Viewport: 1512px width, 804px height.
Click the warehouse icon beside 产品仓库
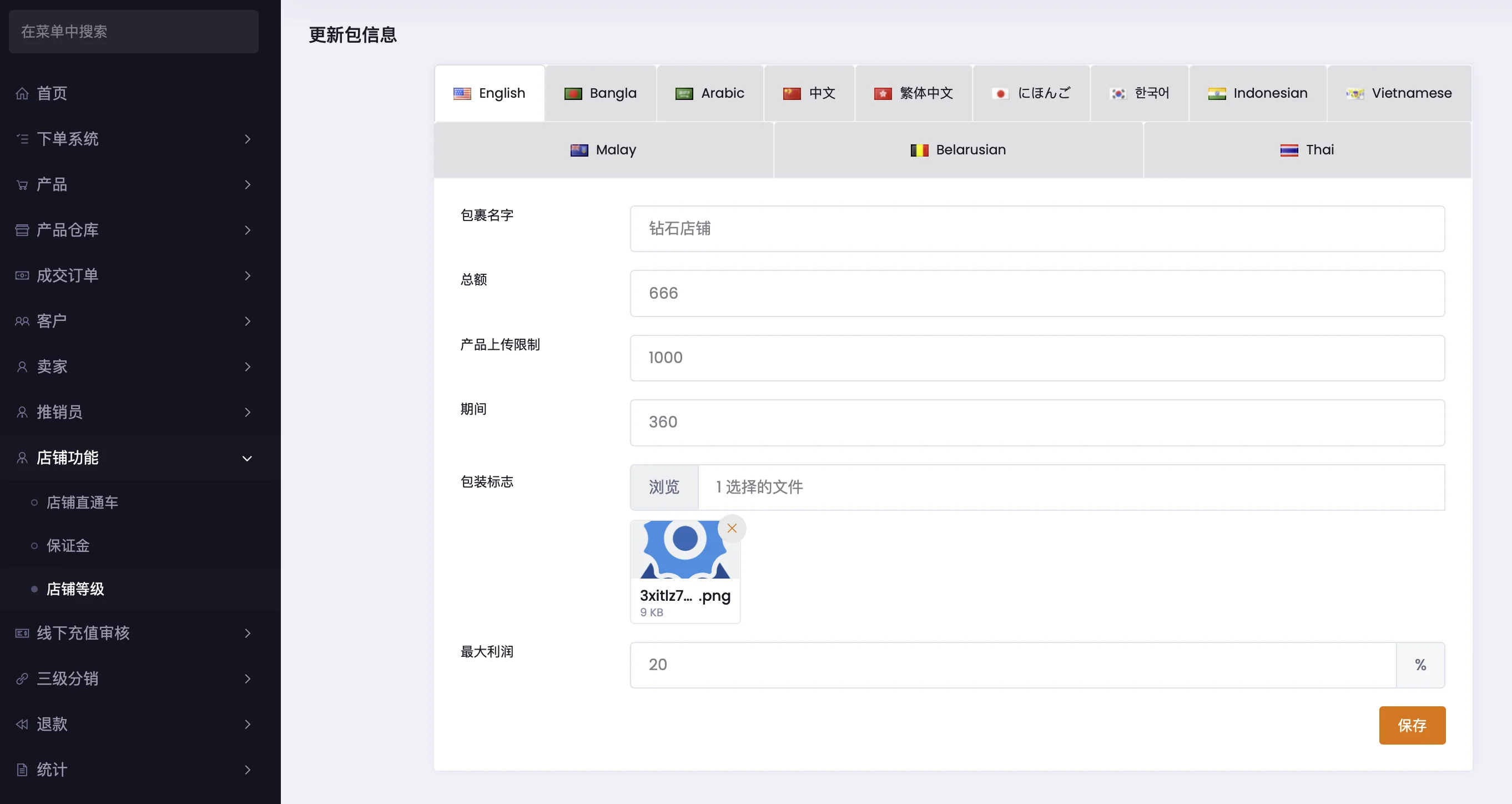(x=22, y=230)
